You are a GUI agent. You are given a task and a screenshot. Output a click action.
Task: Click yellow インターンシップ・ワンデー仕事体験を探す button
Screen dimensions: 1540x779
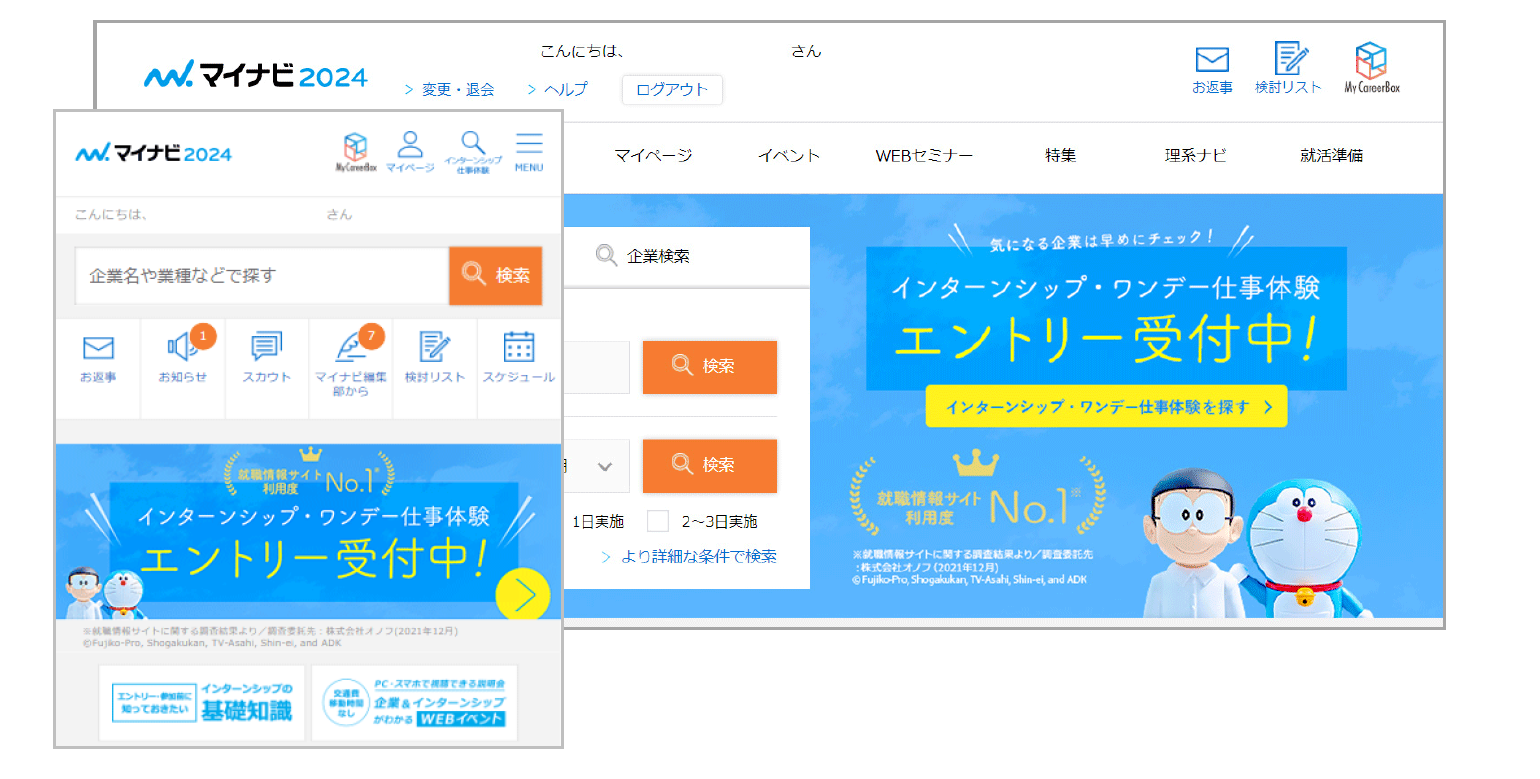pos(1106,407)
